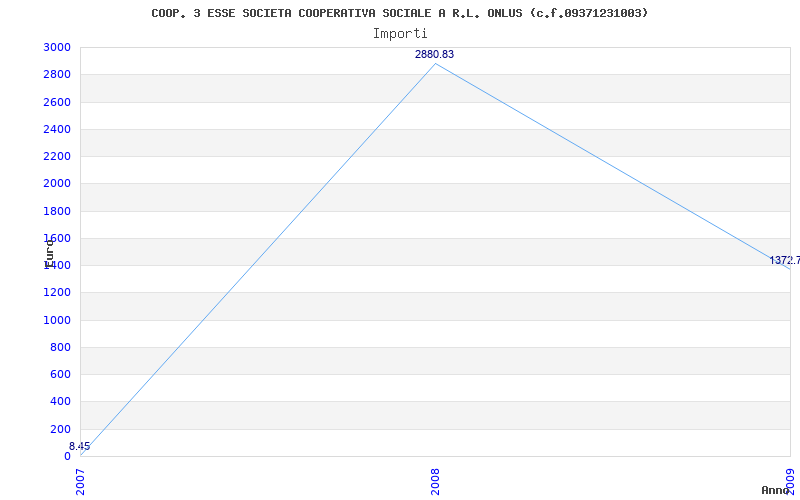Select the 8.45 data label
800x500 pixels.
pos(79,446)
